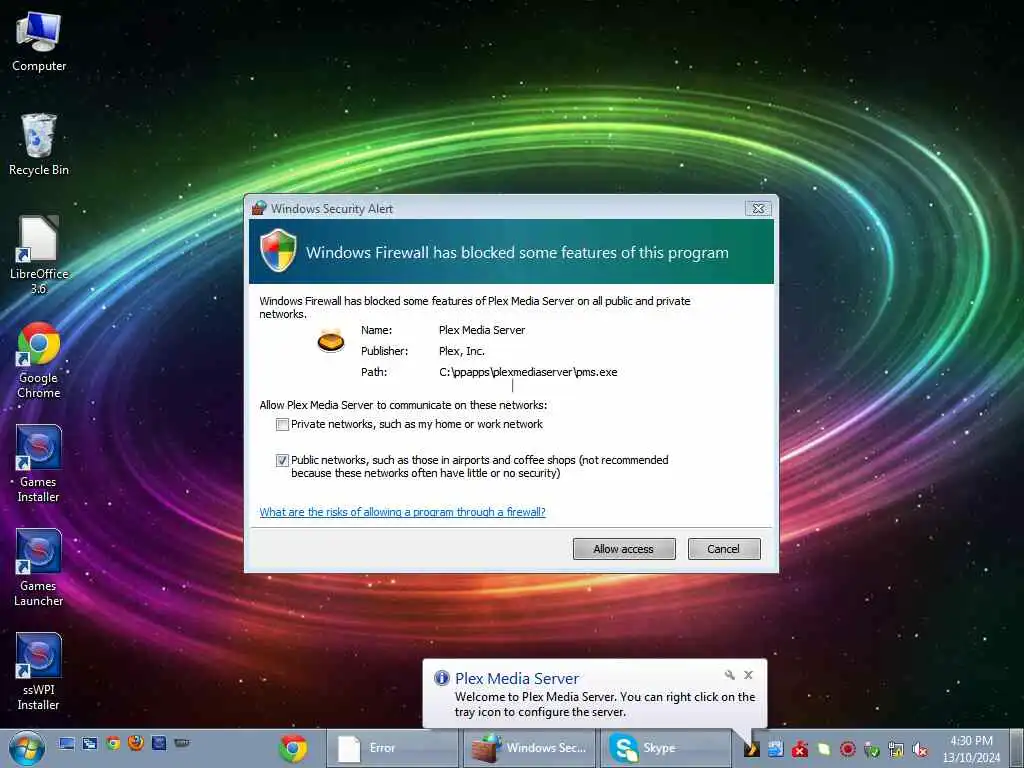Click the Show desktop strip at taskbar end
This screenshot has height=768, width=1024.
[1016, 748]
